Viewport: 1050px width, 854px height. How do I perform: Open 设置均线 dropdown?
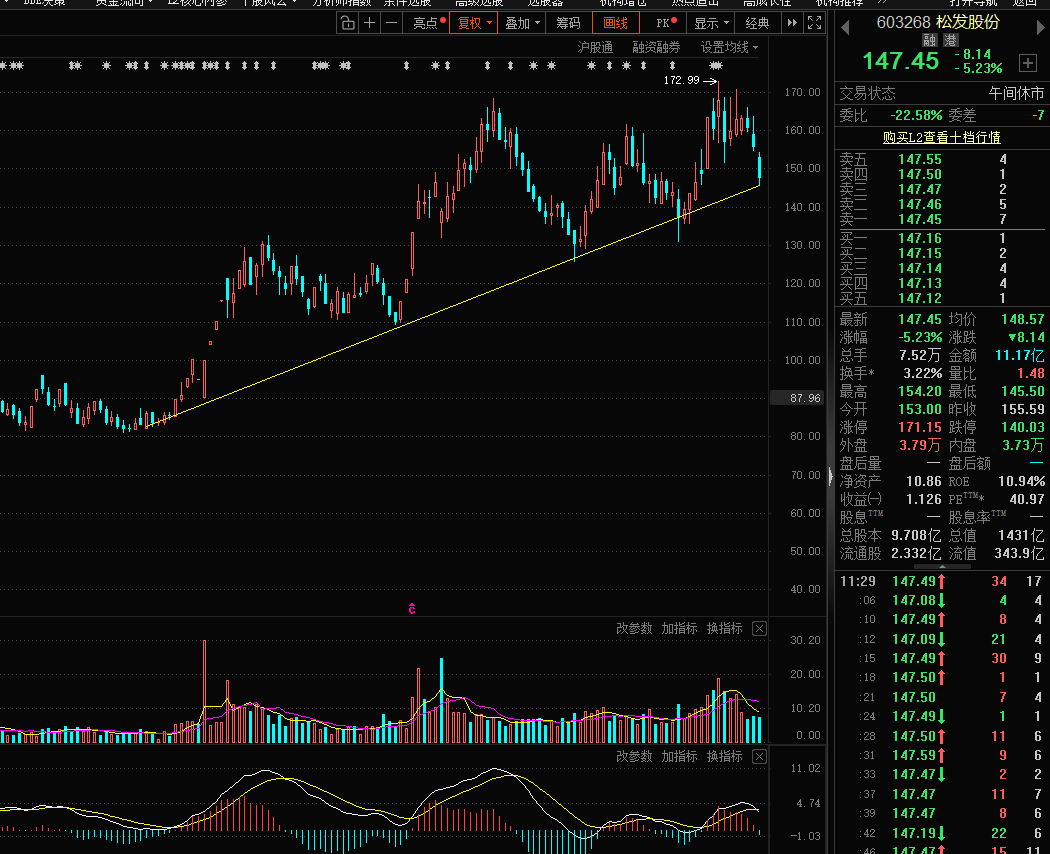(729, 48)
